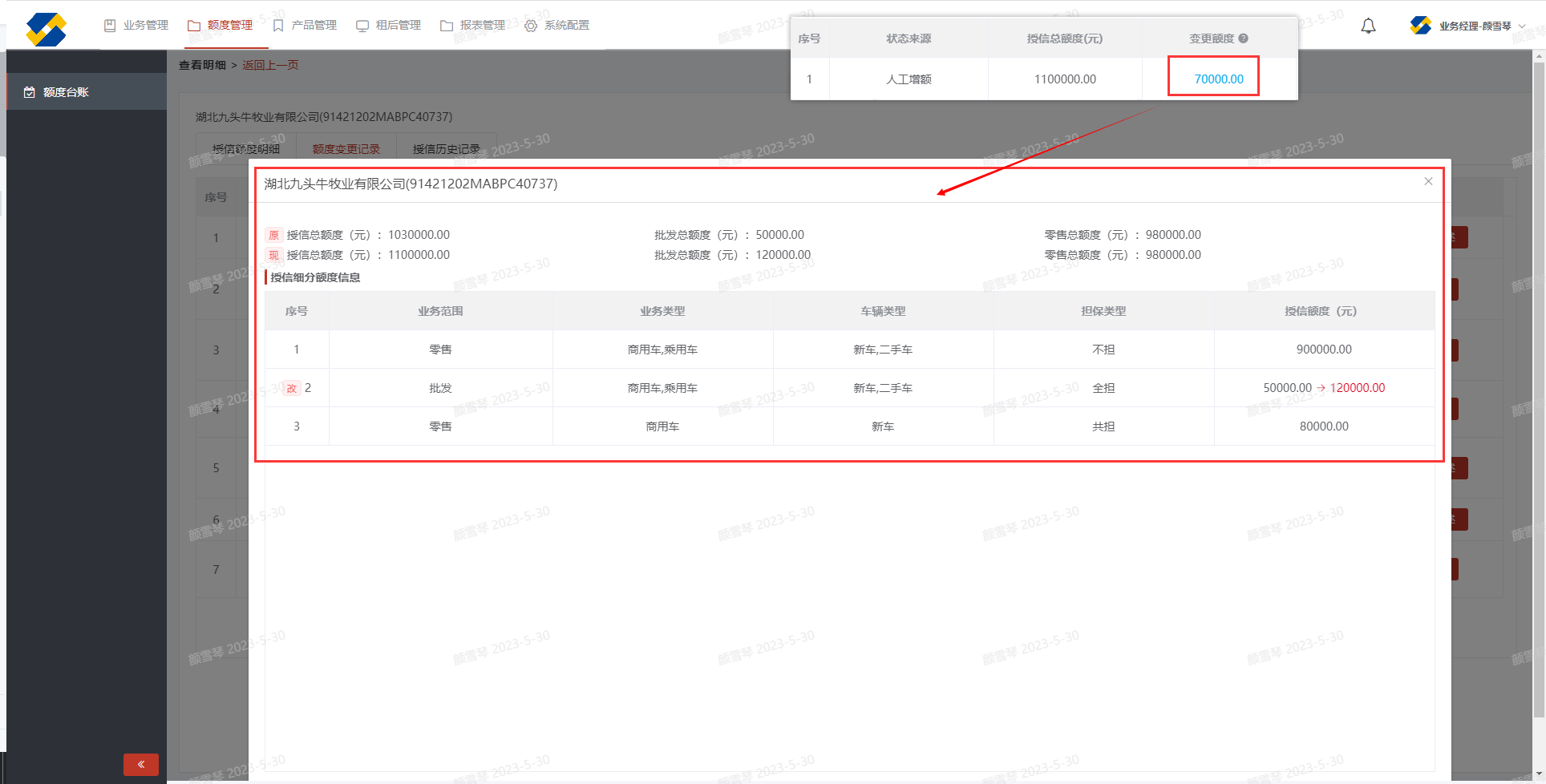Open the 额度管理 menu
Image resolution: width=1546 pixels, height=784 pixels.
coord(221,26)
